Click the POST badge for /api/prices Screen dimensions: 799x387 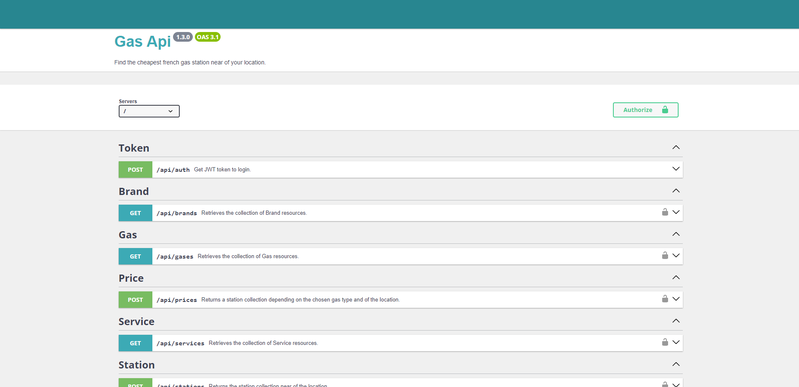coord(135,299)
